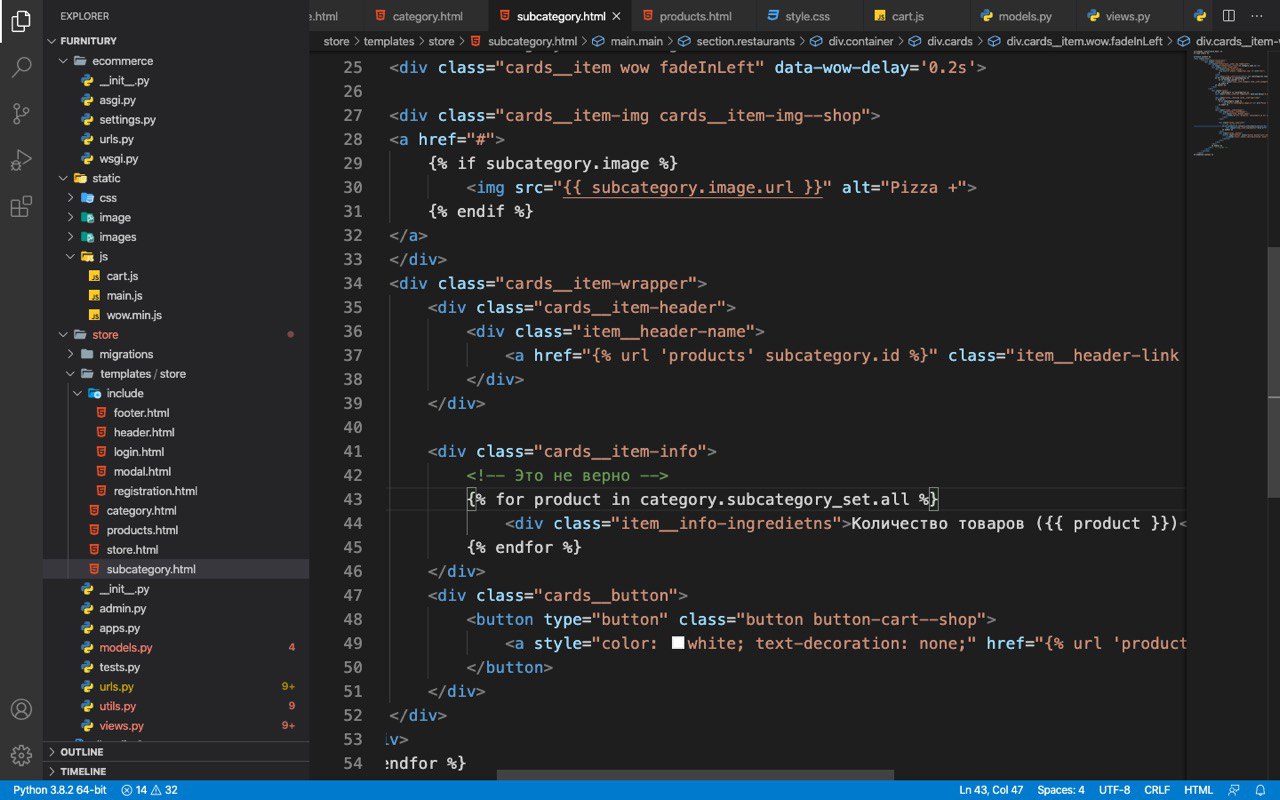The image size is (1280, 800).
Task: Click CRLF end of line setting
Action: 1157,790
